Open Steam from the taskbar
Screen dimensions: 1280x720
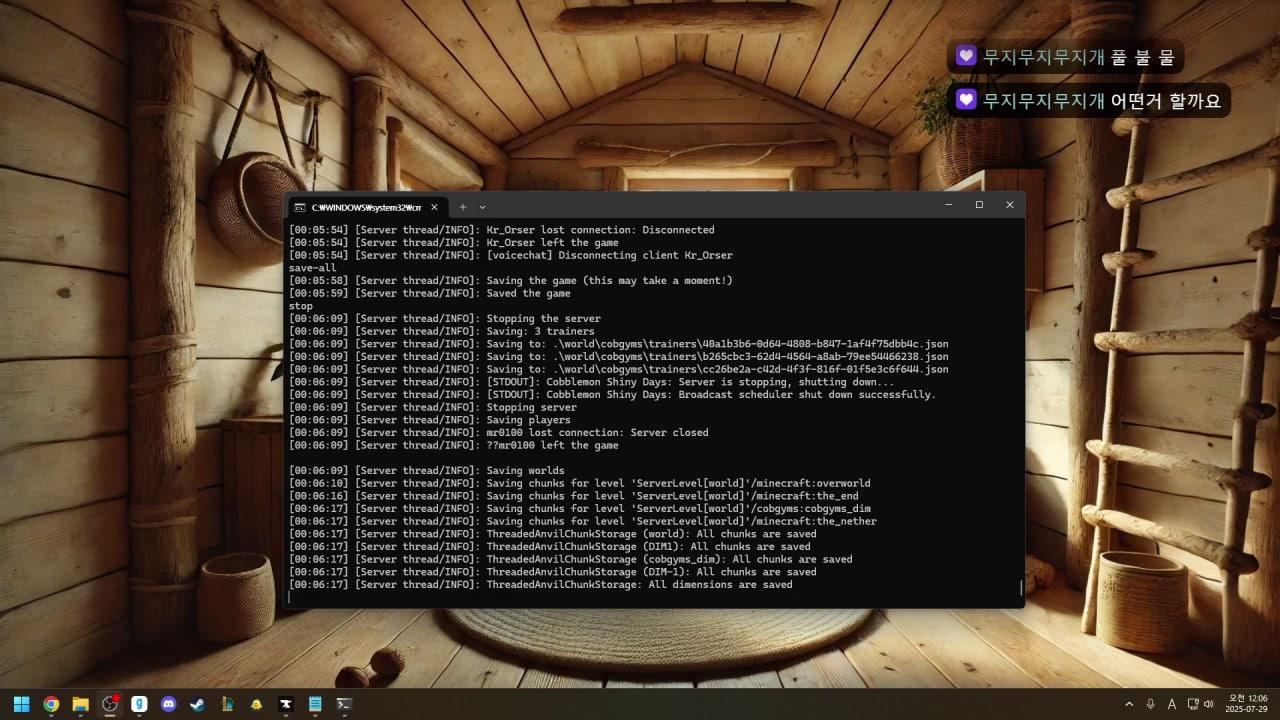coord(198,704)
